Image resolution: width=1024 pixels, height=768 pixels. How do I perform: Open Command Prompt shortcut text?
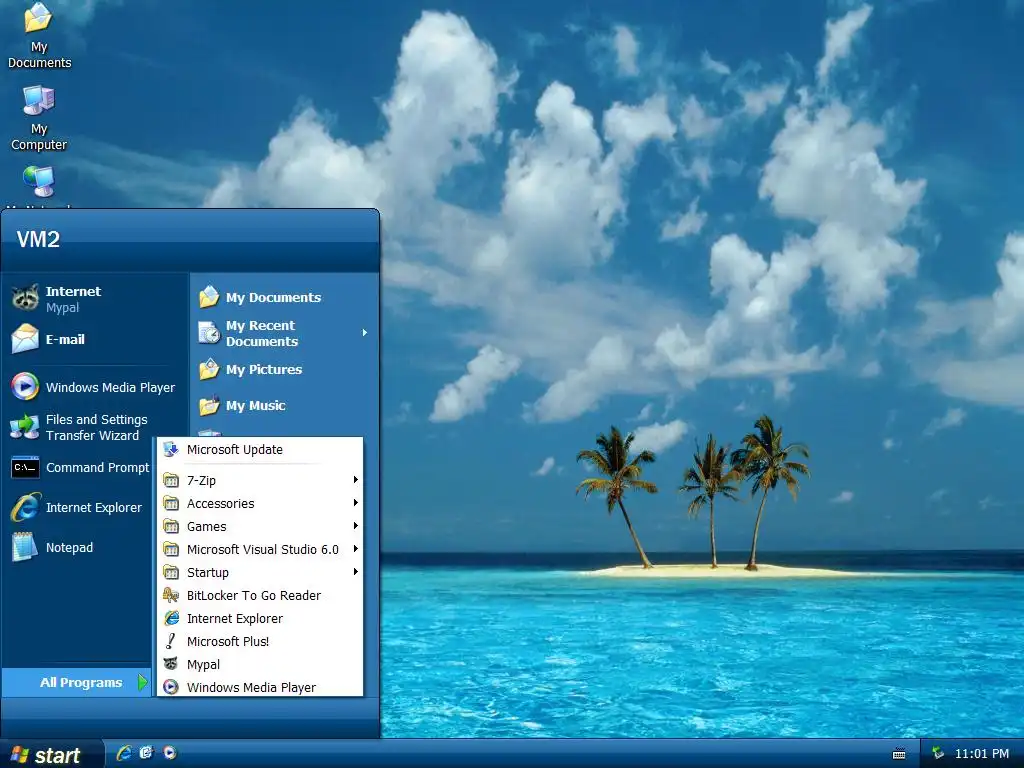click(x=97, y=468)
